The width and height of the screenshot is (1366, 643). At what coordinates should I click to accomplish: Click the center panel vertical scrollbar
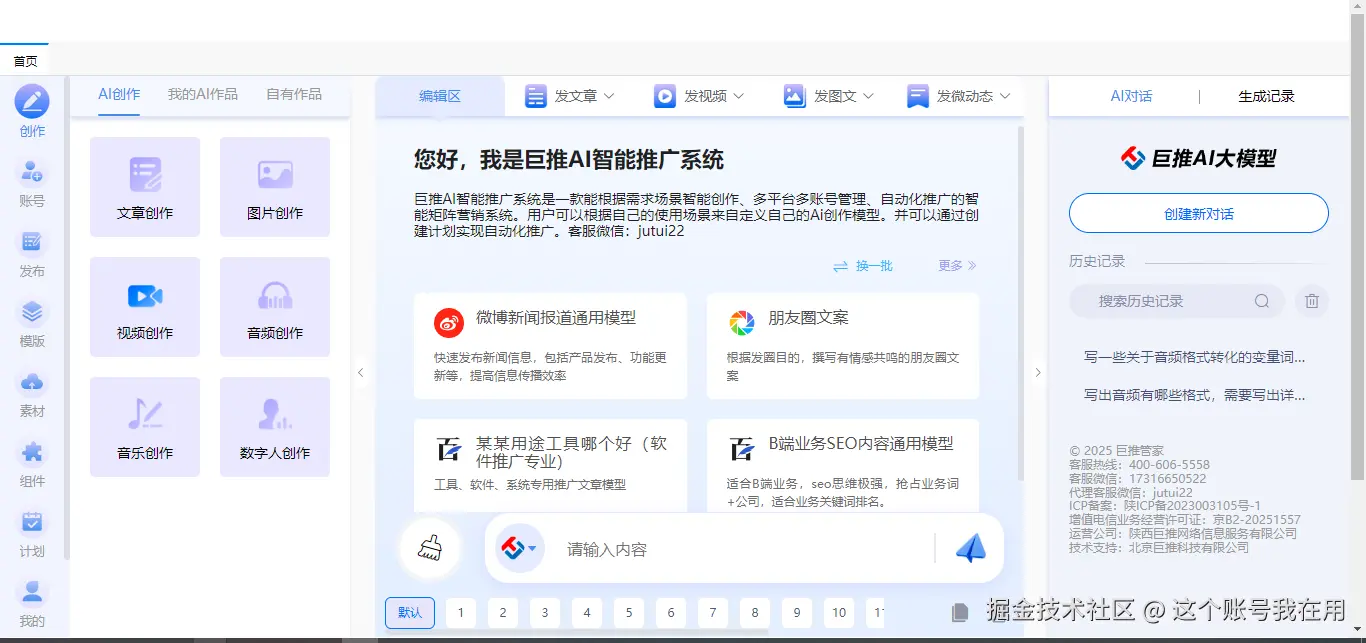click(1020, 303)
